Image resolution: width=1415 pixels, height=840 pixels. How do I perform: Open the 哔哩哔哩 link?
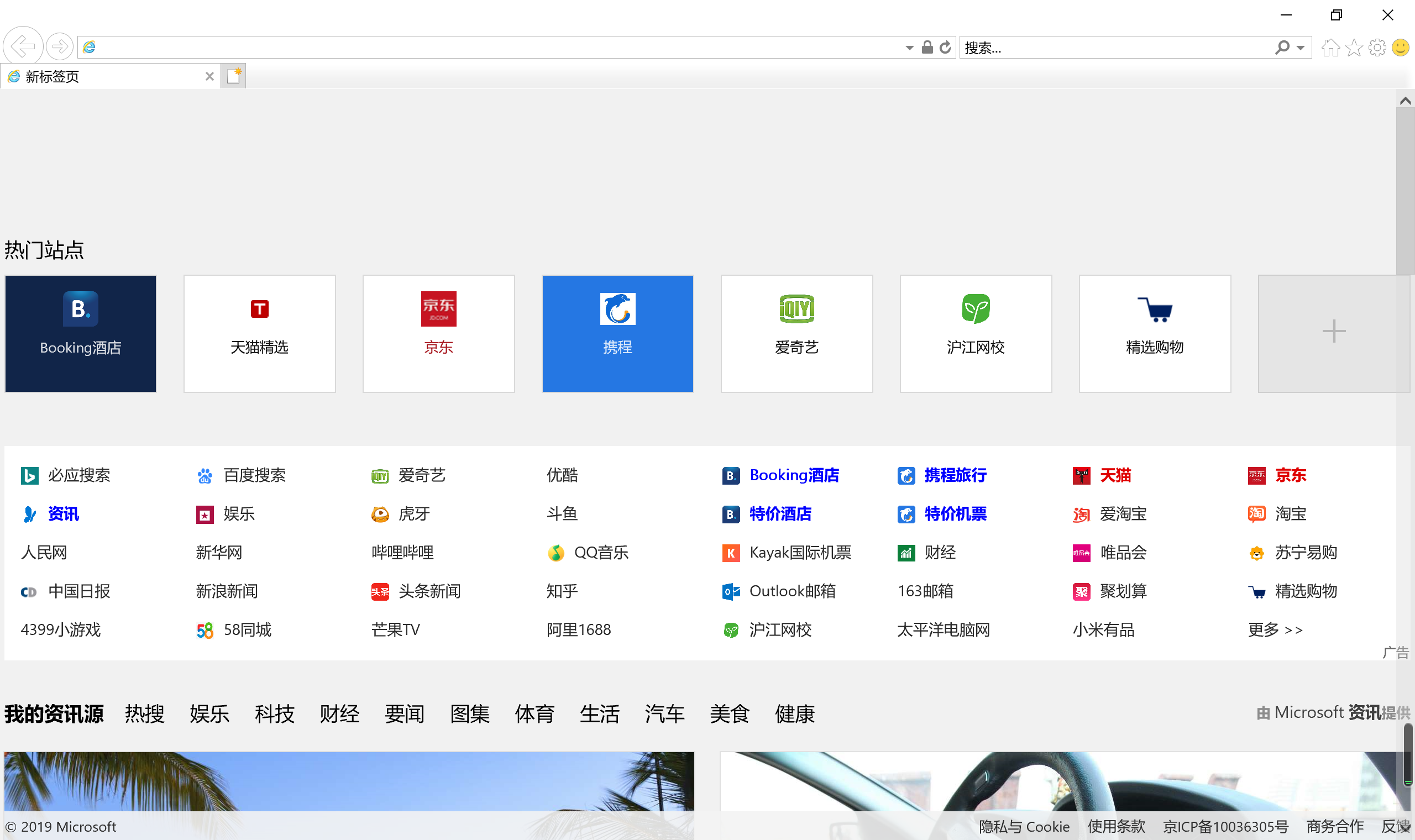(x=402, y=553)
